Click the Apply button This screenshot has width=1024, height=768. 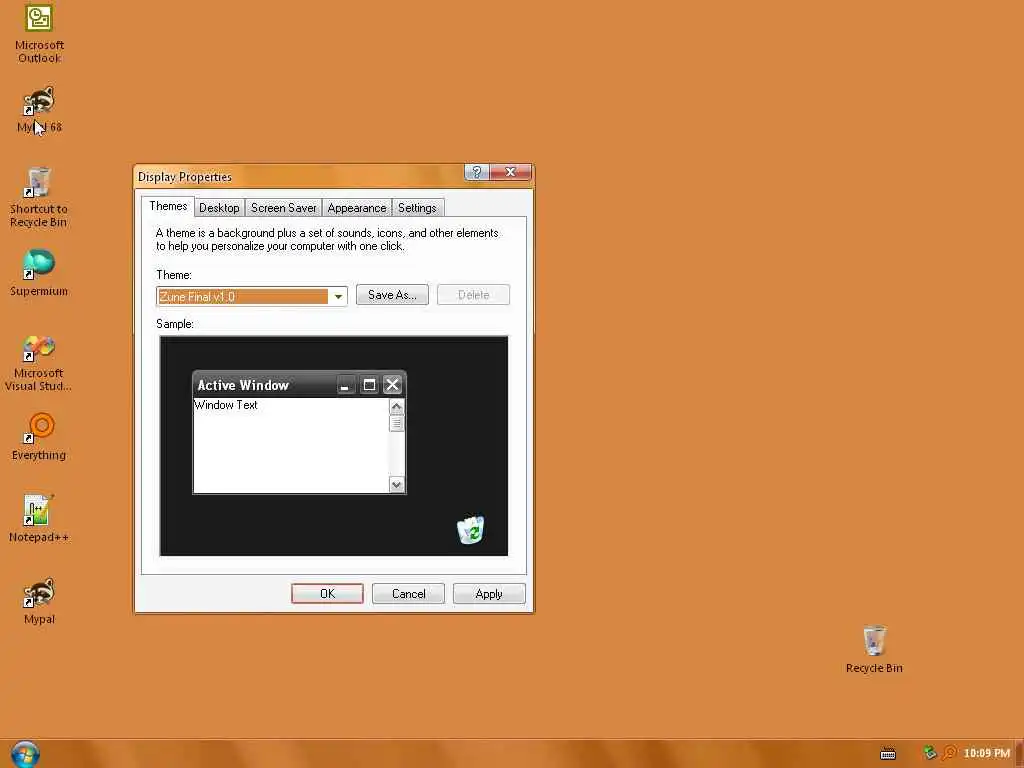(488, 594)
